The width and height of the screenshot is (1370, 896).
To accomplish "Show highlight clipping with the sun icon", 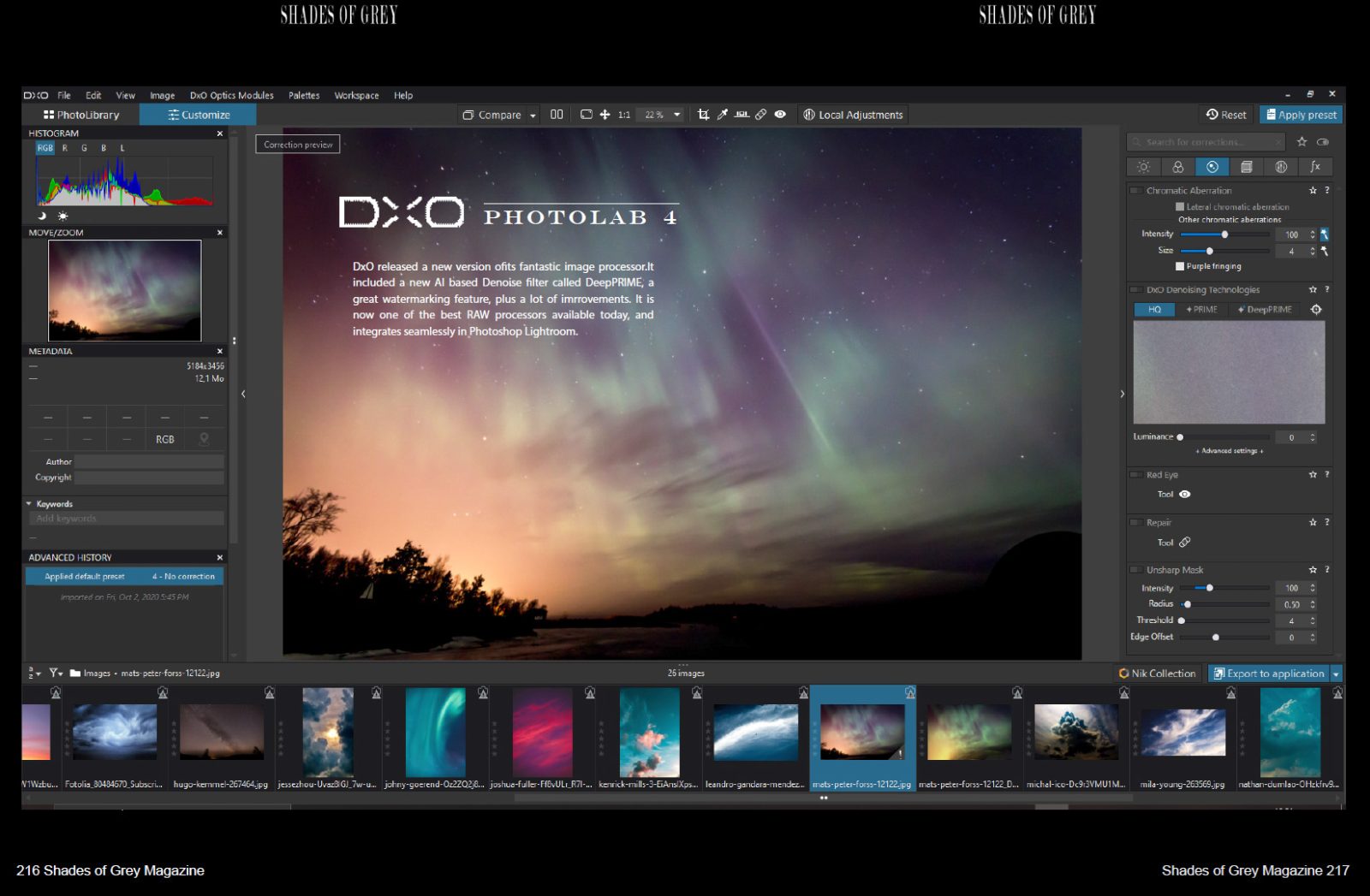I will click(x=62, y=216).
